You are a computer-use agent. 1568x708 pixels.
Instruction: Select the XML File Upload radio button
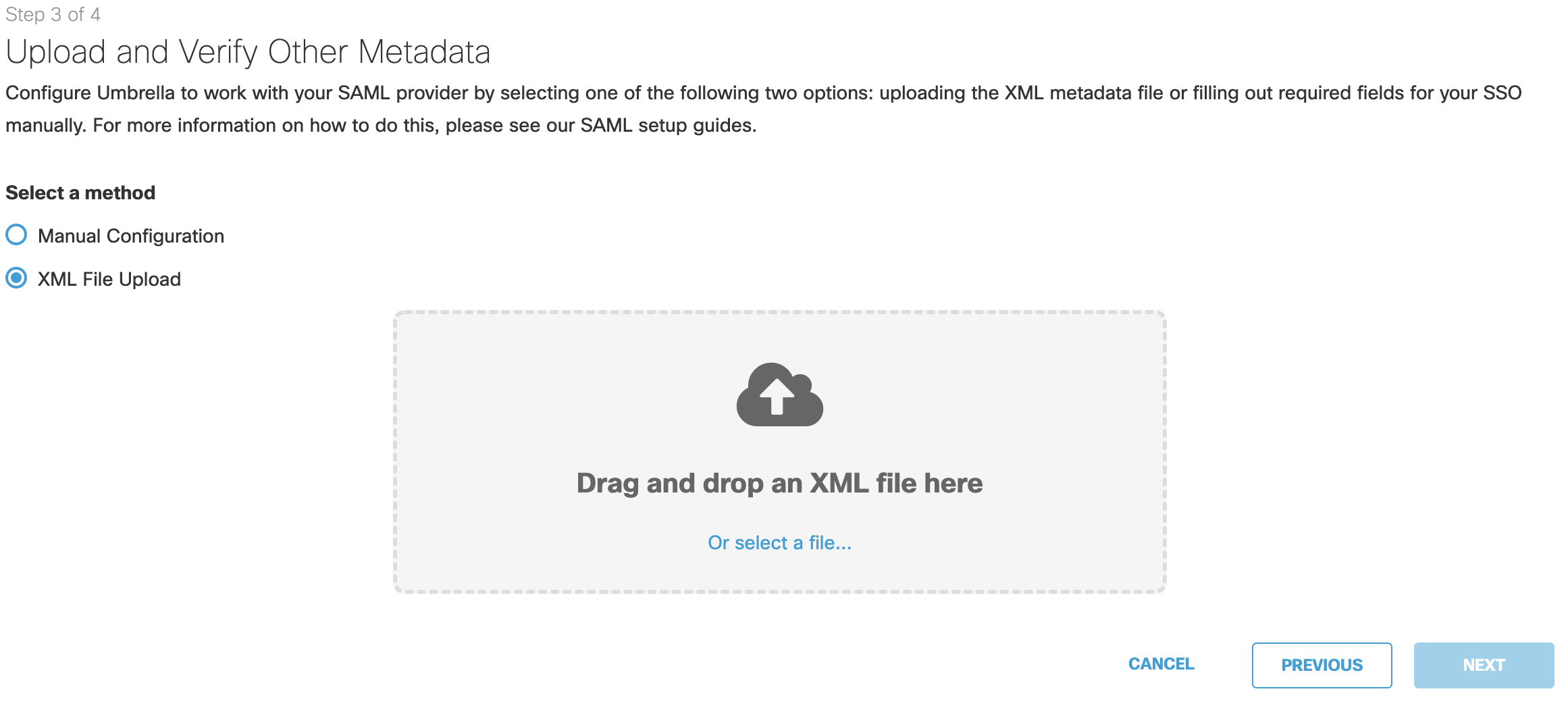click(16, 278)
